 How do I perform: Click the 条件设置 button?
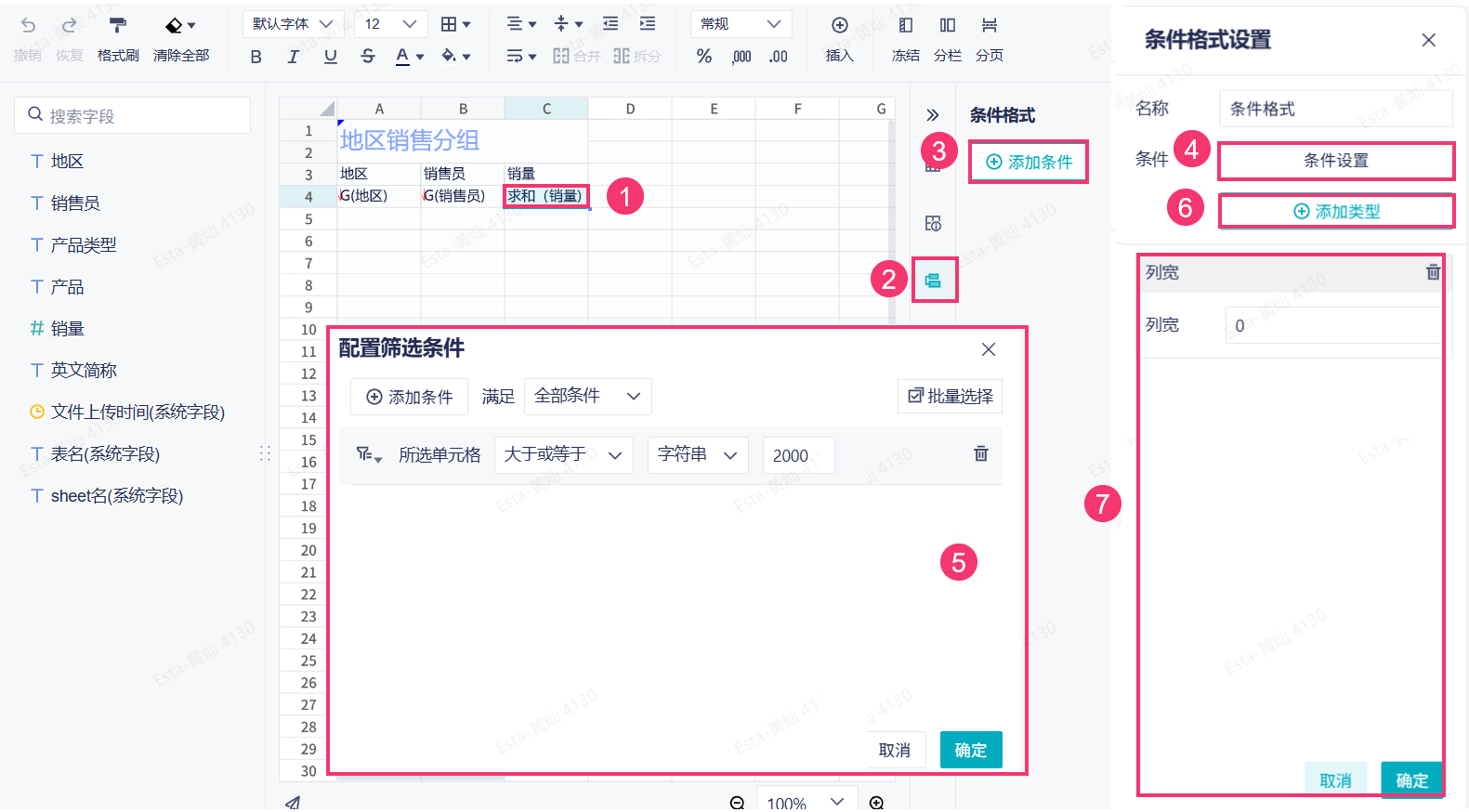[1336, 161]
